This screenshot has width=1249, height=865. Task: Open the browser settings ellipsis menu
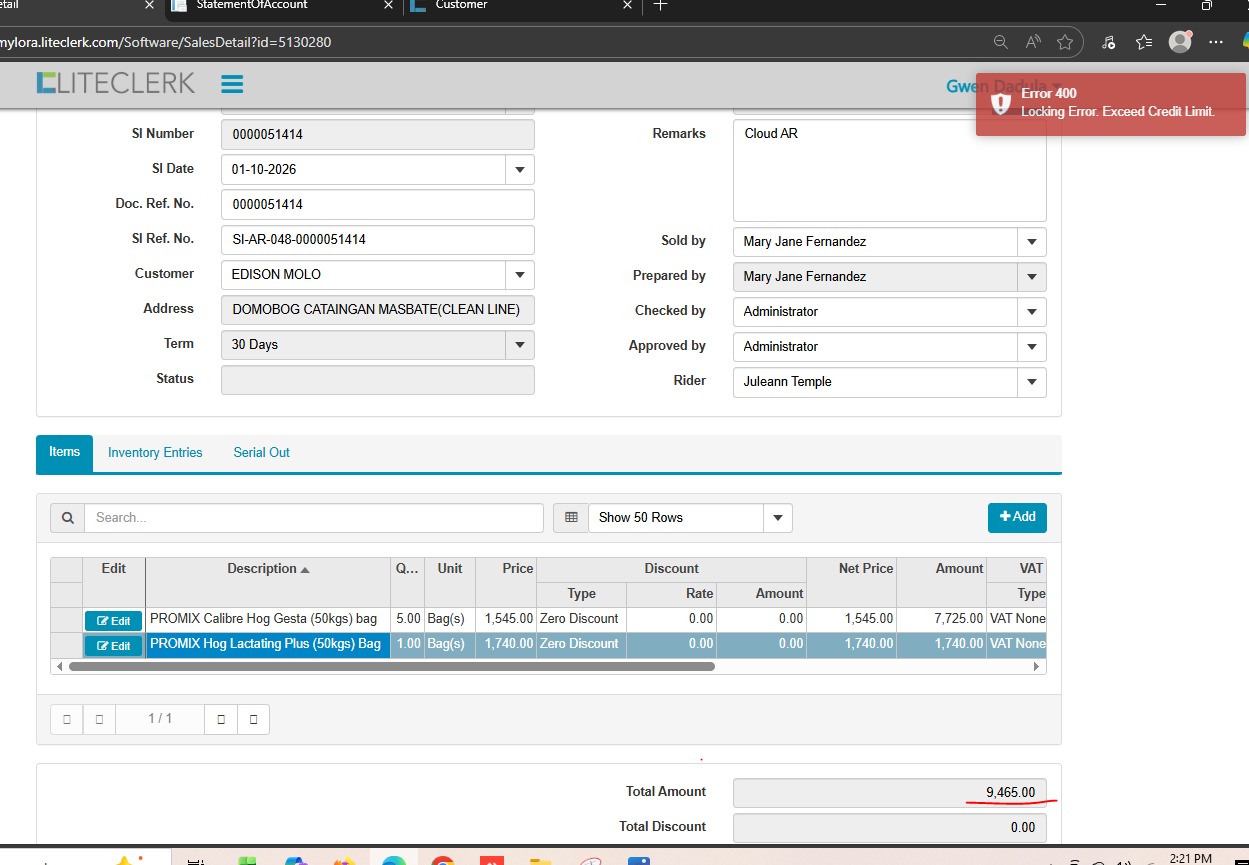pos(1216,42)
